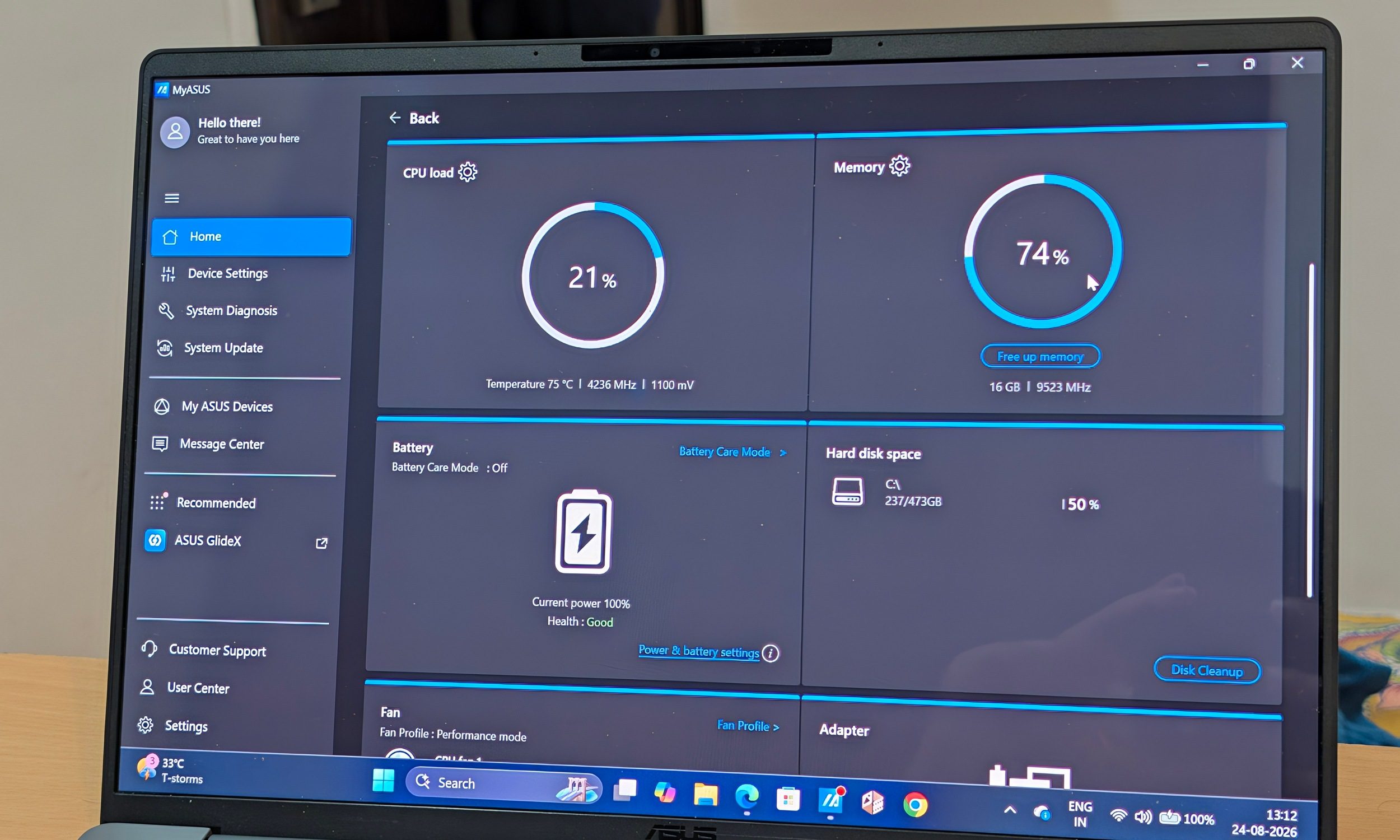This screenshot has height=840, width=1400.
Task: Click the Free up memory button
Action: 1040,356
